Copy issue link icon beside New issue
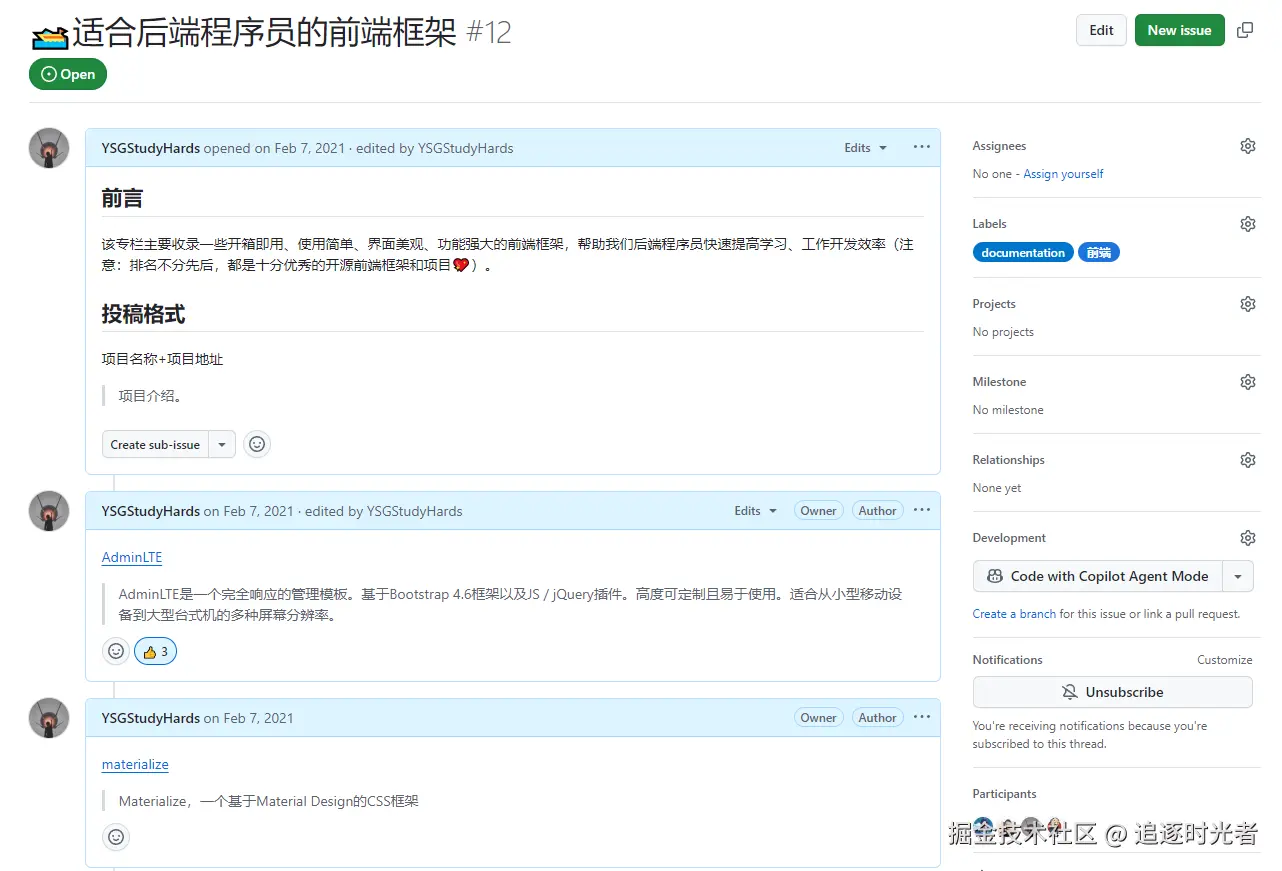Image resolution: width=1282 pixels, height=871 pixels. click(1245, 30)
